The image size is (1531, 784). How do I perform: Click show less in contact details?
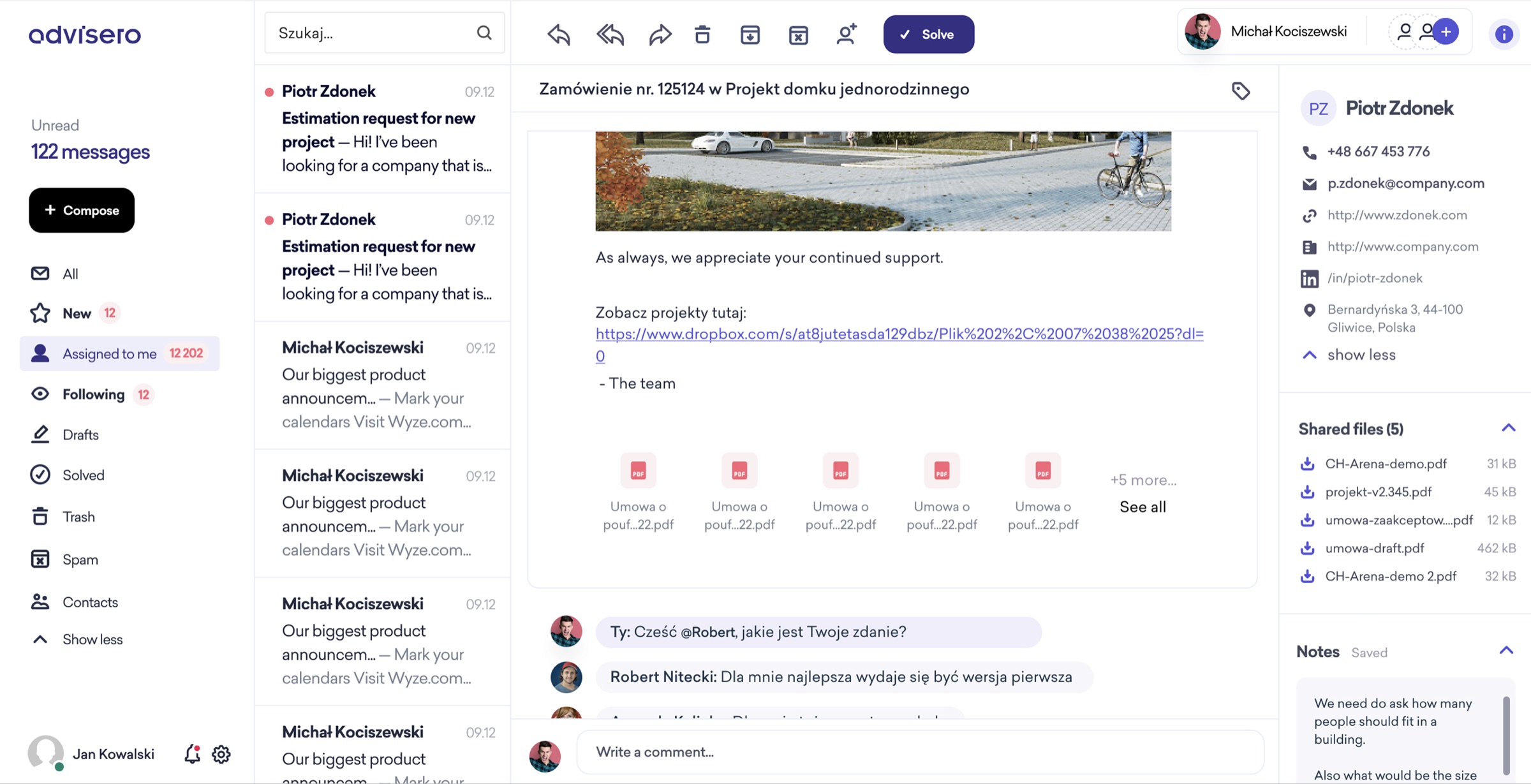pos(1361,355)
